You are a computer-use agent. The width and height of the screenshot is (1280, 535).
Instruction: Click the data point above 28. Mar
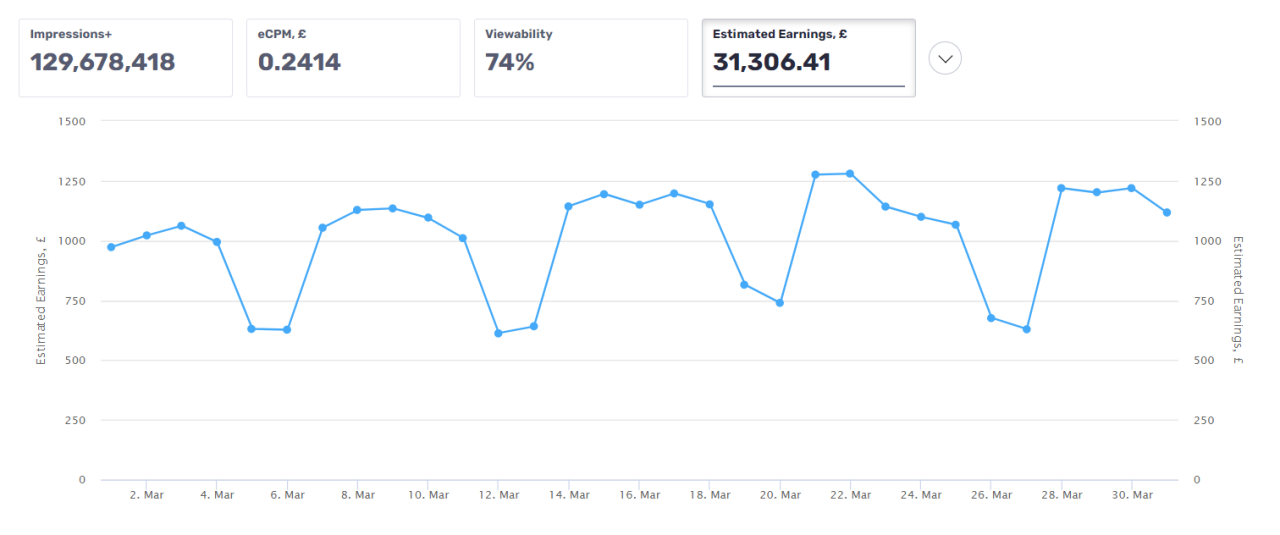point(1061,188)
